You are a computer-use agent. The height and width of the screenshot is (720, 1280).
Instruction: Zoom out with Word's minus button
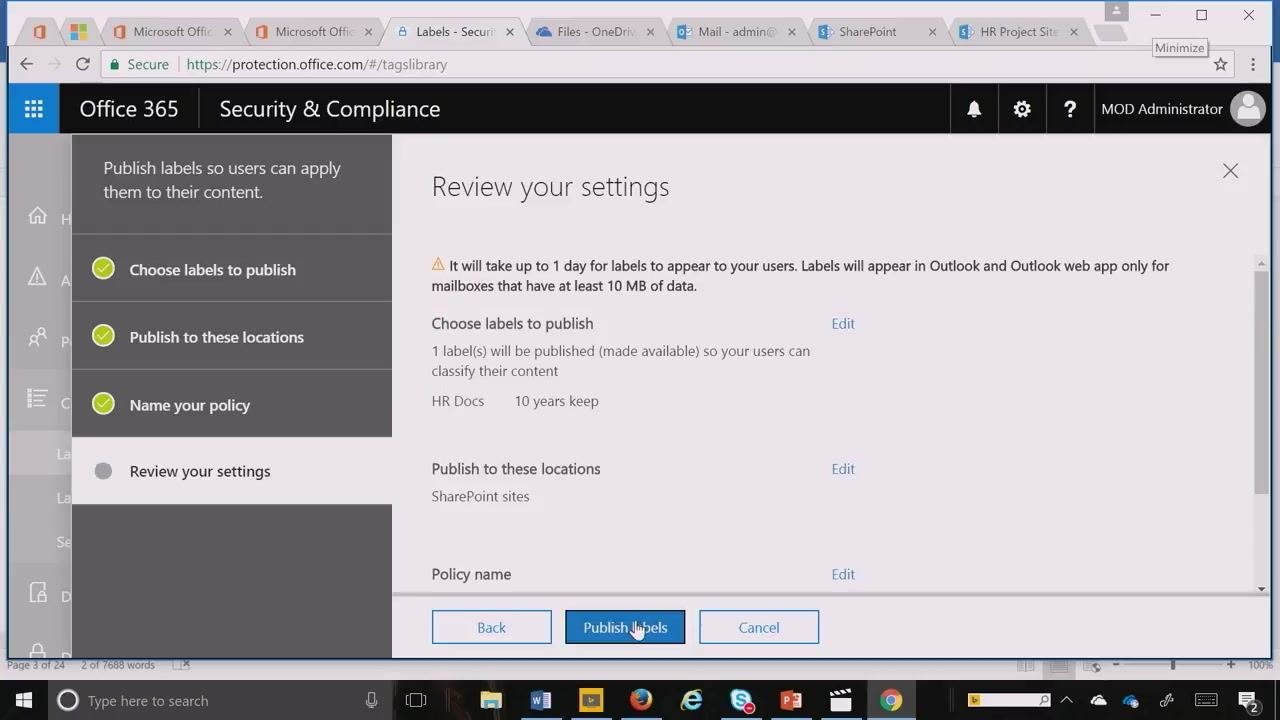[x=1114, y=665]
